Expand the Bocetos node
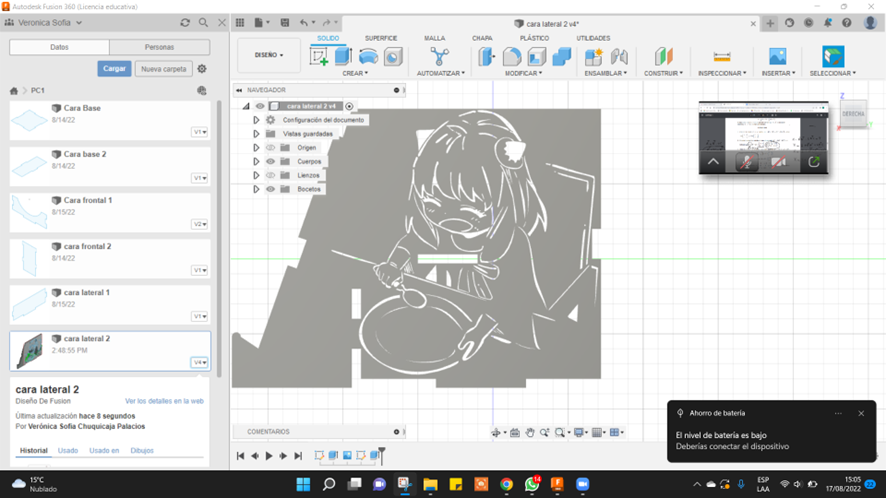 pos(256,189)
